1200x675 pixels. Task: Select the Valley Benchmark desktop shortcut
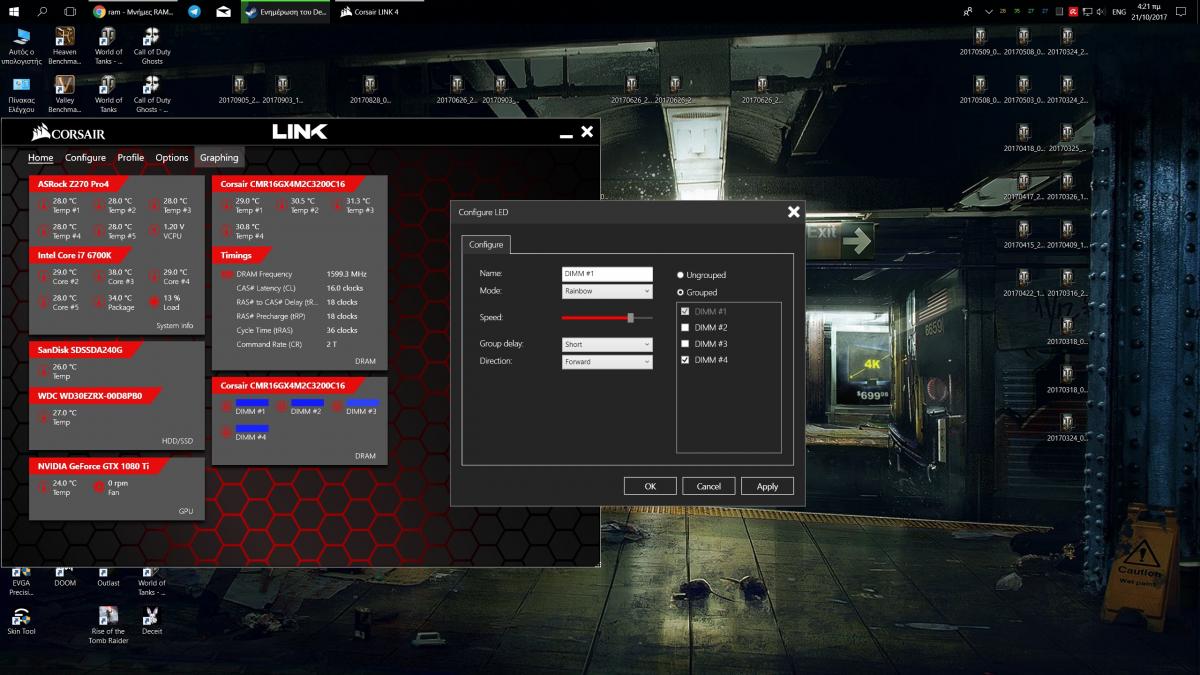pos(64,94)
